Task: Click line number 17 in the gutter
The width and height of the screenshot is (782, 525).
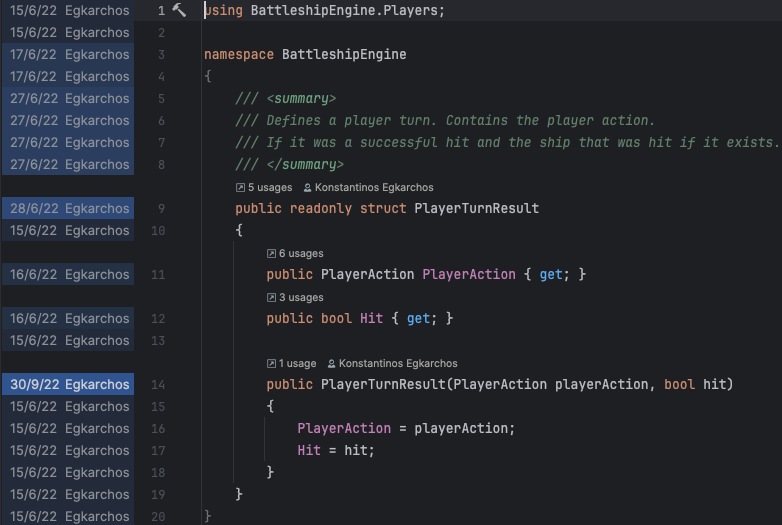Action: point(158,451)
